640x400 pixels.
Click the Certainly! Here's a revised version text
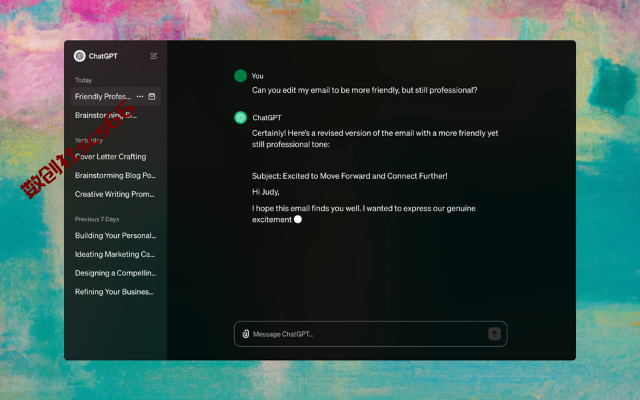pyautogui.click(x=375, y=139)
